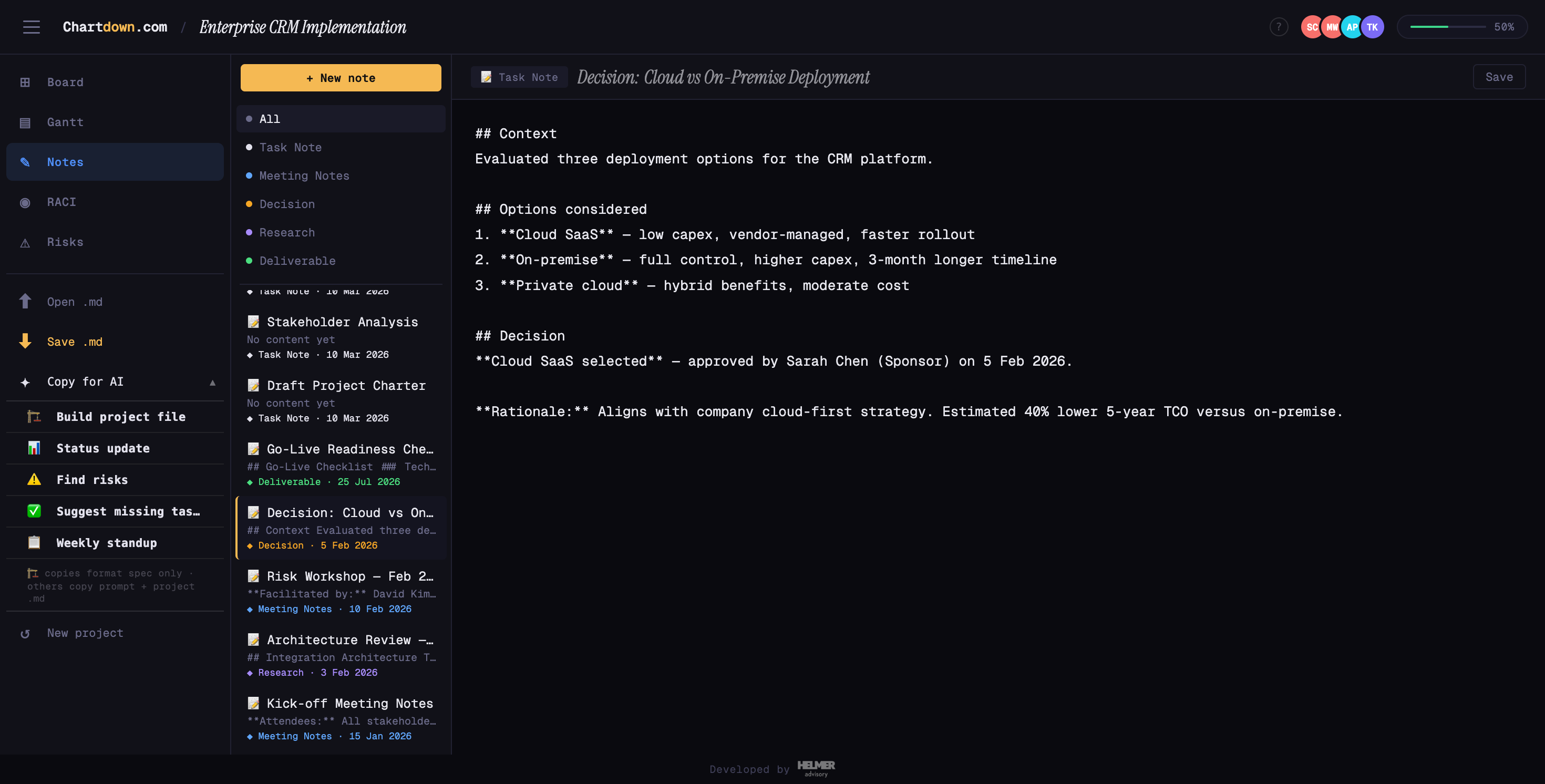Click the Status update chart icon
This screenshot has height=784, width=1545.
(34, 448)
